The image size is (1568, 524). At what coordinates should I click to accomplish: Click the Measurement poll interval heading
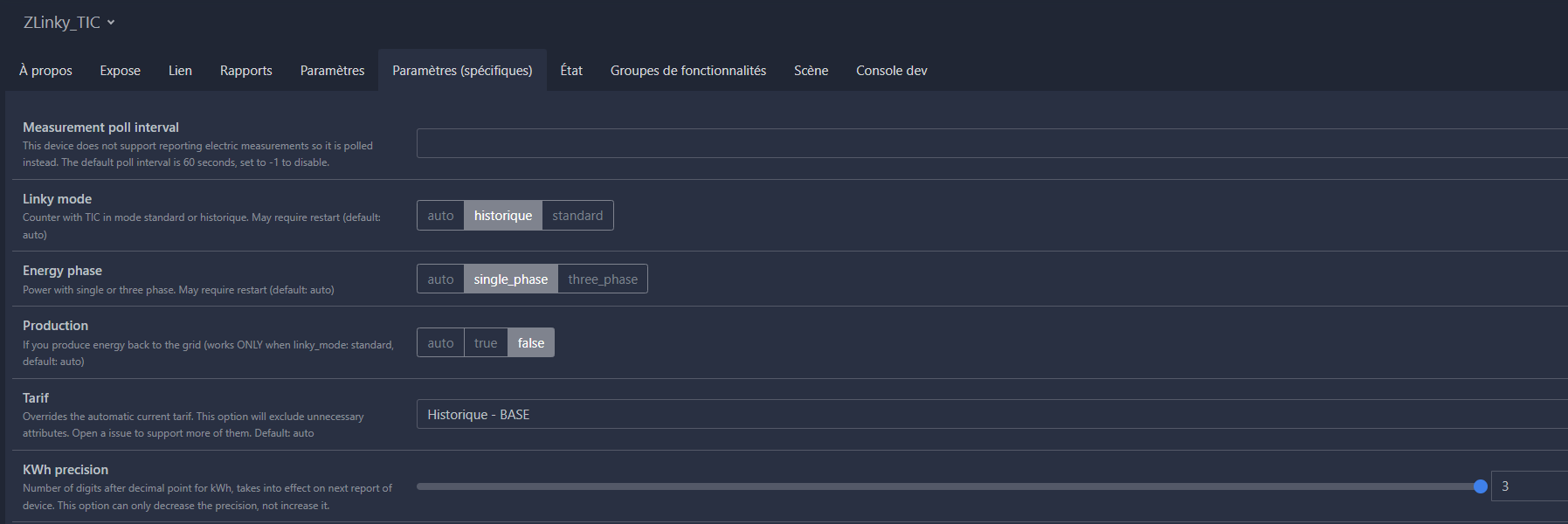pos(100,128)
